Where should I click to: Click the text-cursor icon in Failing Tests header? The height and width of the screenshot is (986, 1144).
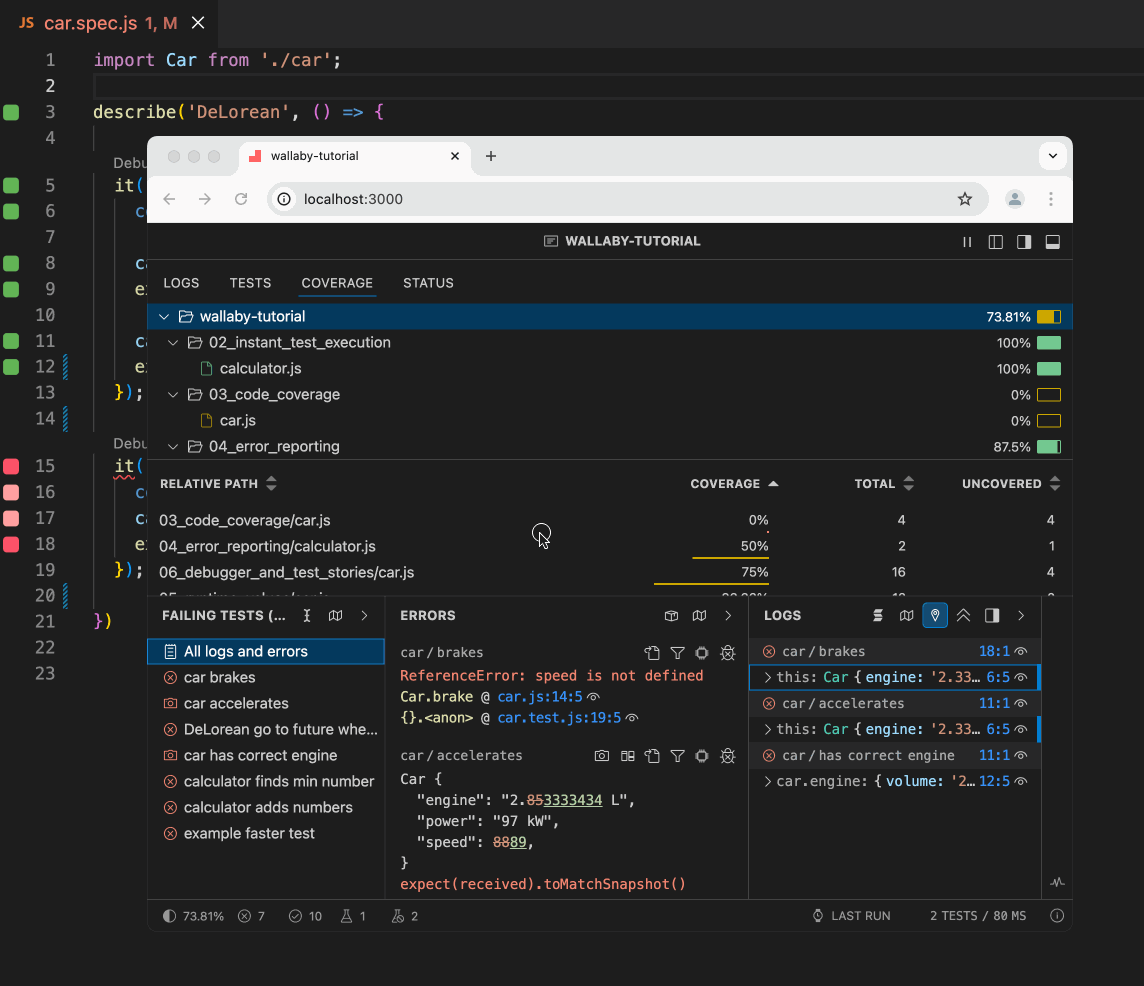click(x=306, y=615)
